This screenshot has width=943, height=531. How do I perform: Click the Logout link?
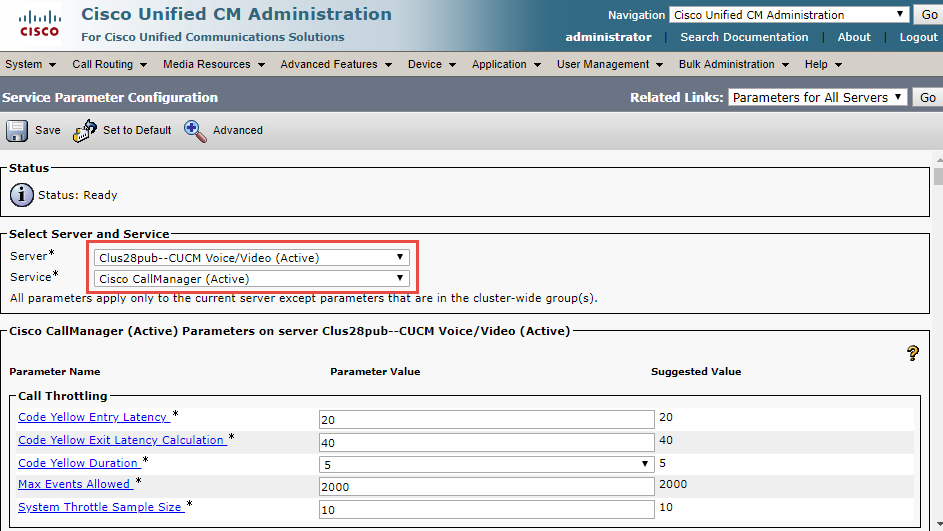coord(918,37)
